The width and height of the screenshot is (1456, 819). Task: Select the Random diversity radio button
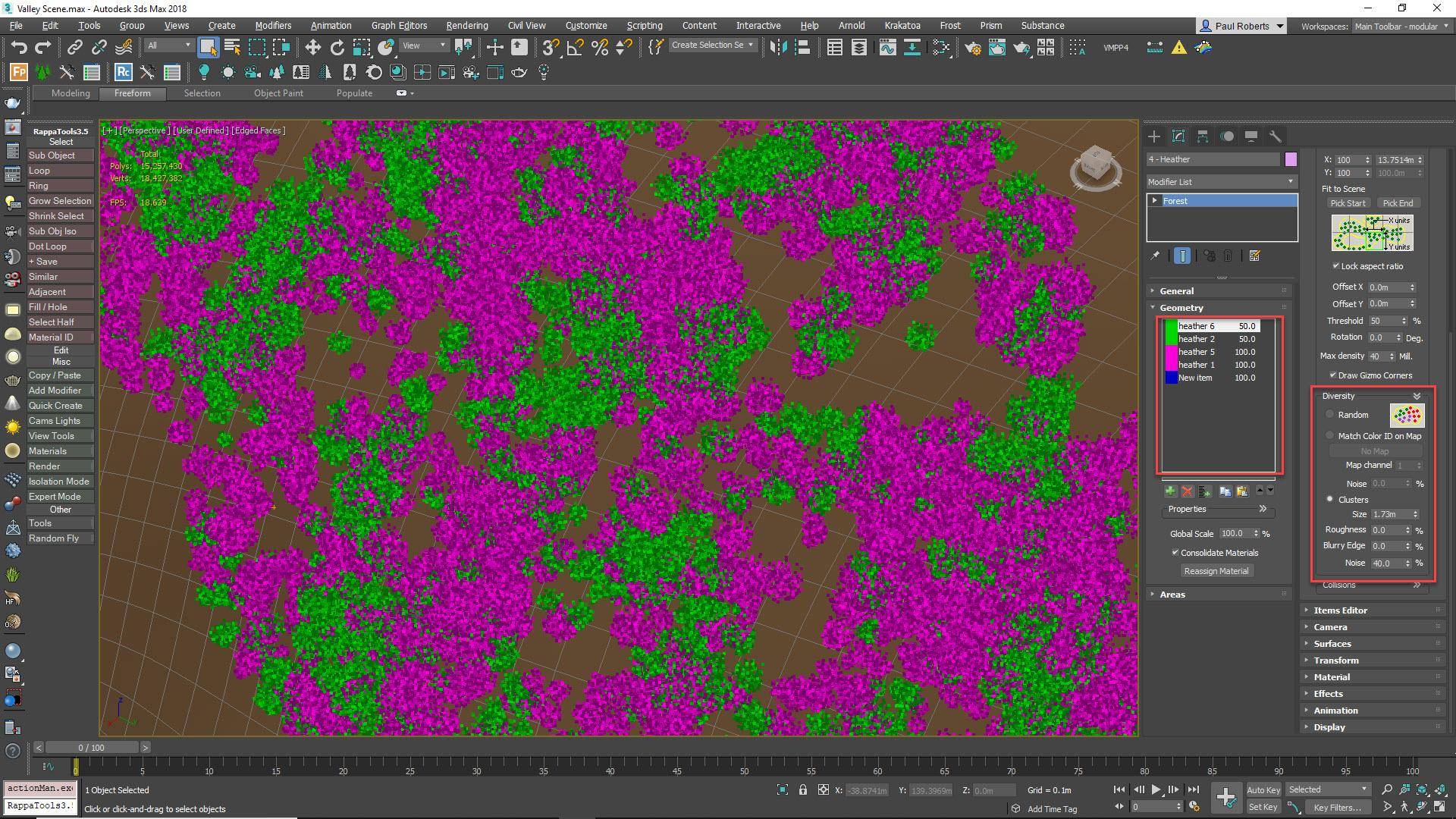click(x=1329, y=414)
